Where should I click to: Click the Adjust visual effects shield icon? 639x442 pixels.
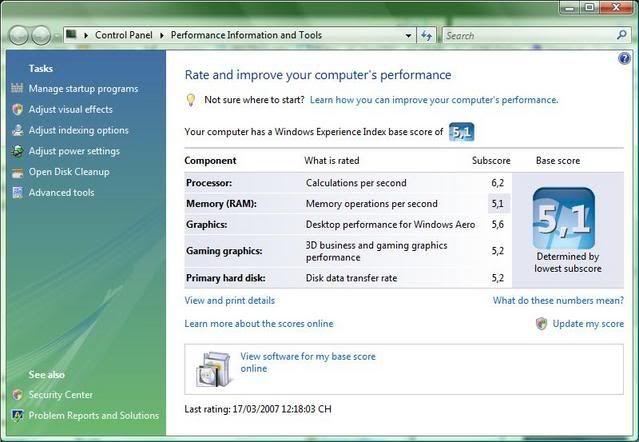click(x=17, y=109)
